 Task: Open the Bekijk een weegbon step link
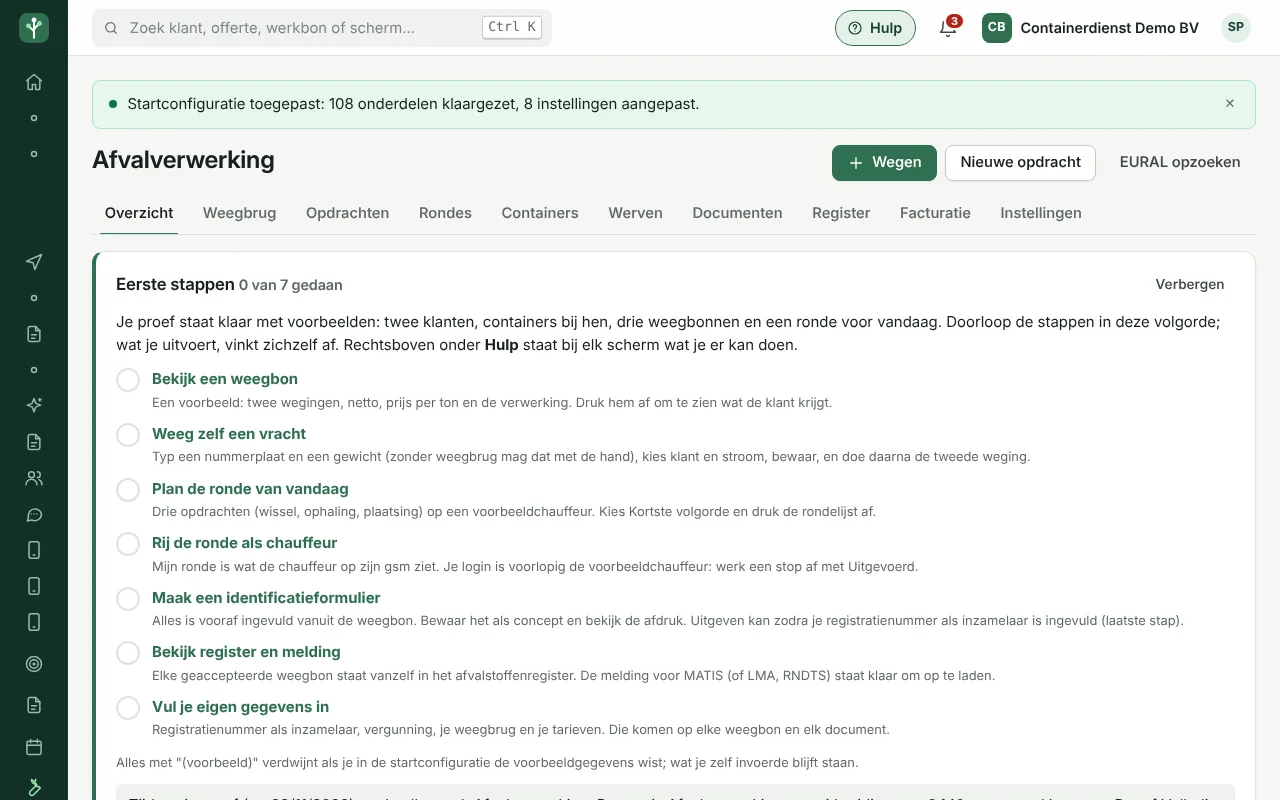(225, 379)
